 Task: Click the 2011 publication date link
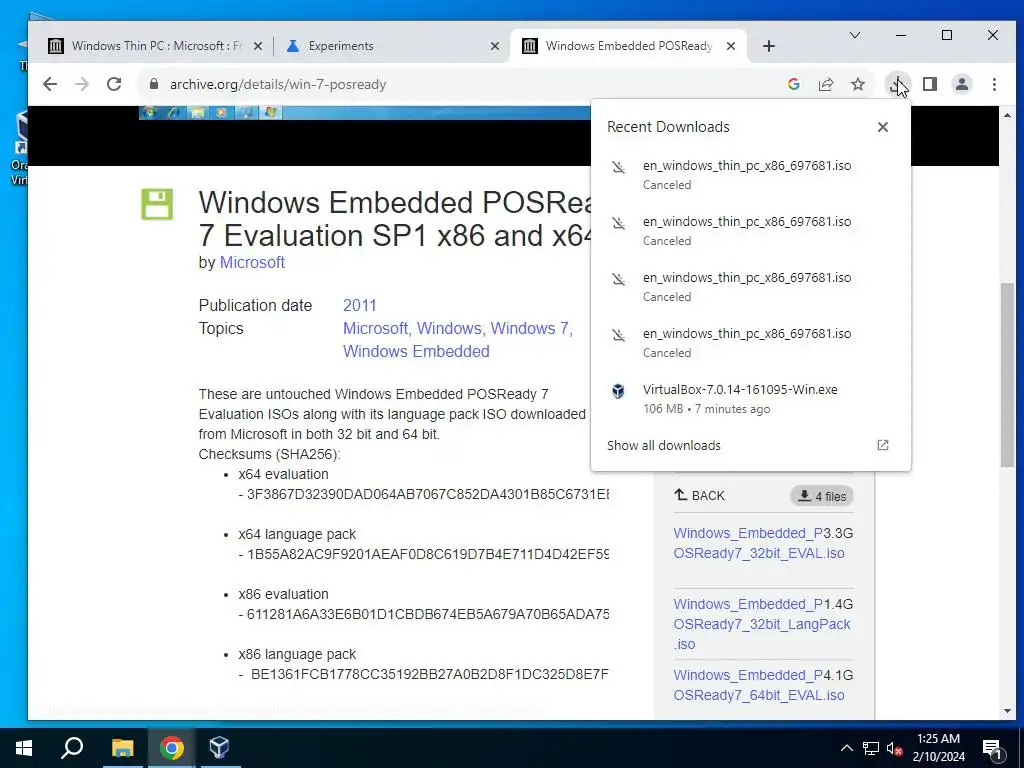click(x=360, y=306)
